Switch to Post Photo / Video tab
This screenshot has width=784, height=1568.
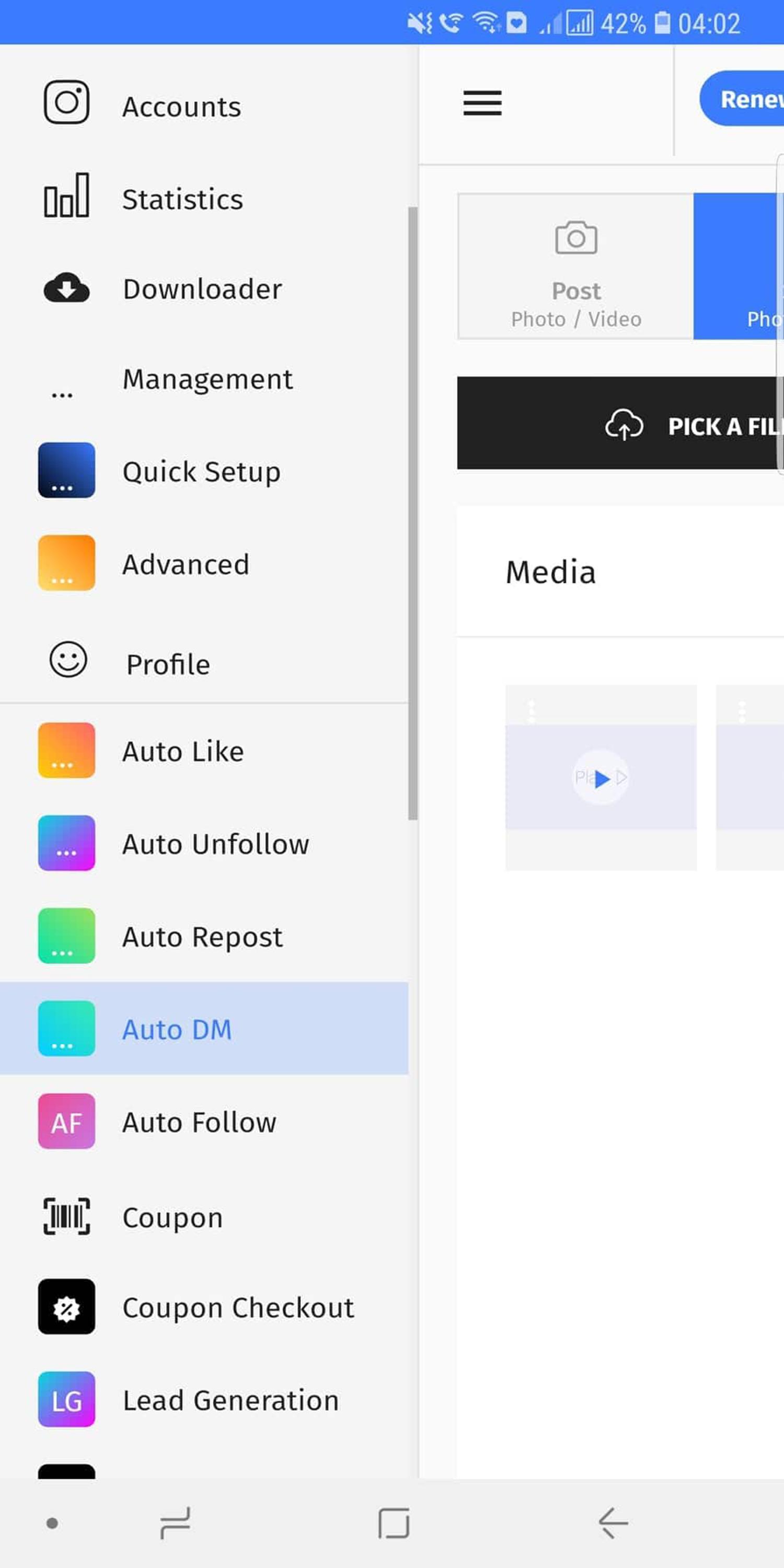pyautogui.click(x=576, y=266)
